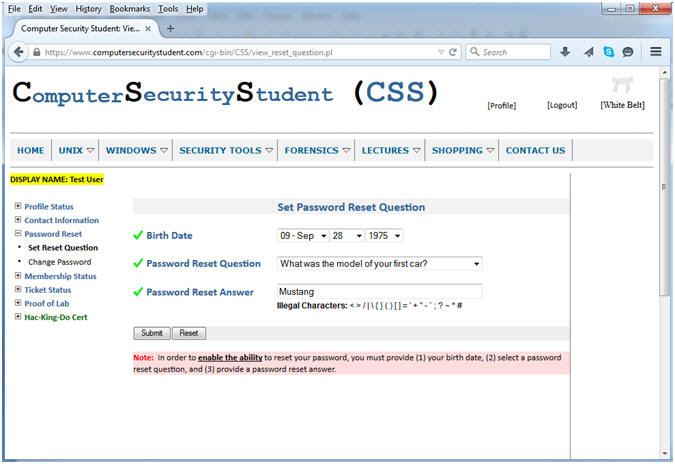Open the birth month dropdown 09 - Sep
Screen dimensions: 675x464
[303, 236]
